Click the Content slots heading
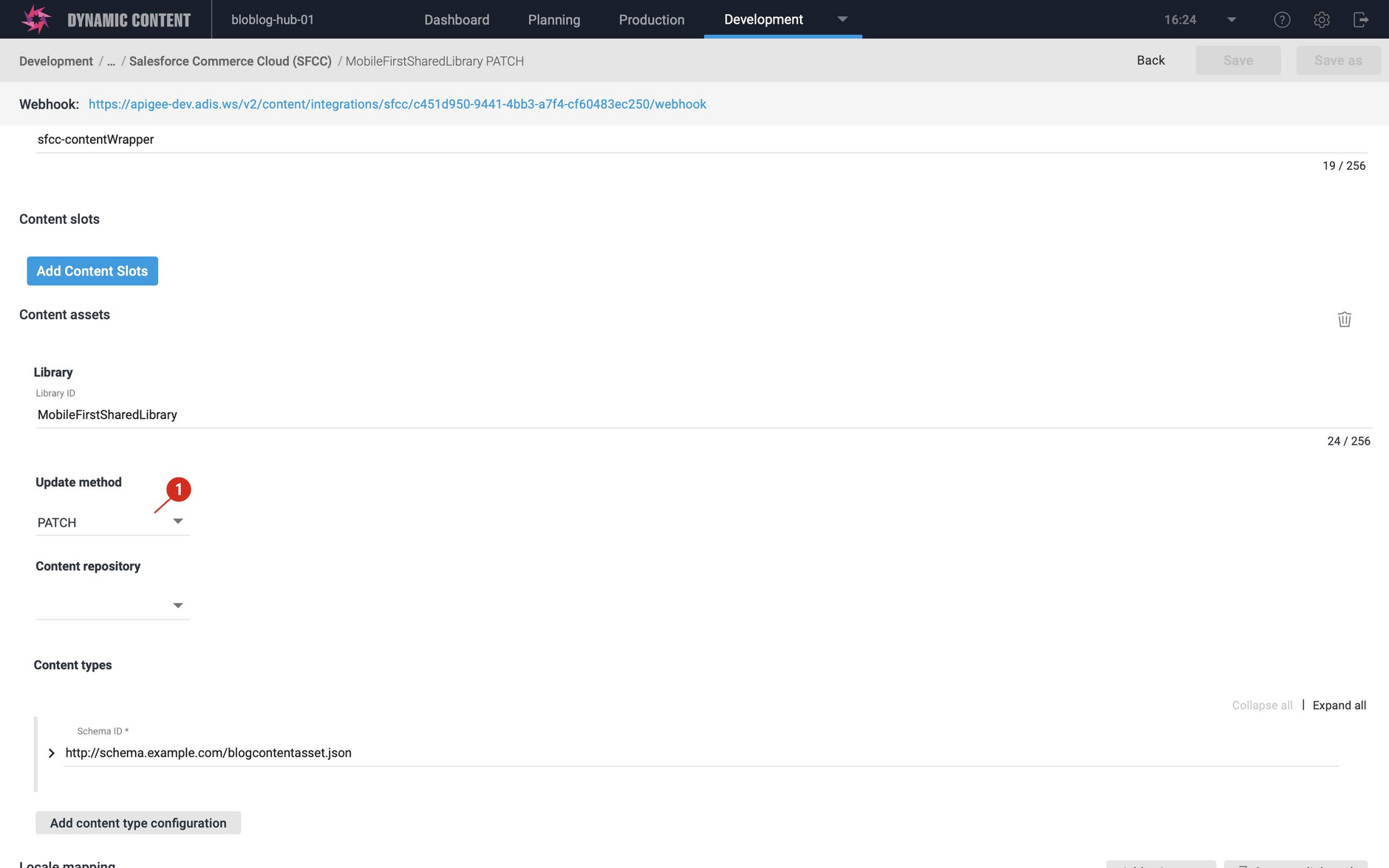The image size is (1389, 868). [59, 219]
